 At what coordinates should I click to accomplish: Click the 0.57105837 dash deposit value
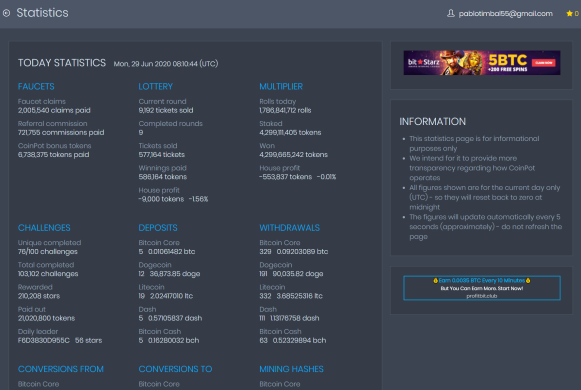[175, 319]
